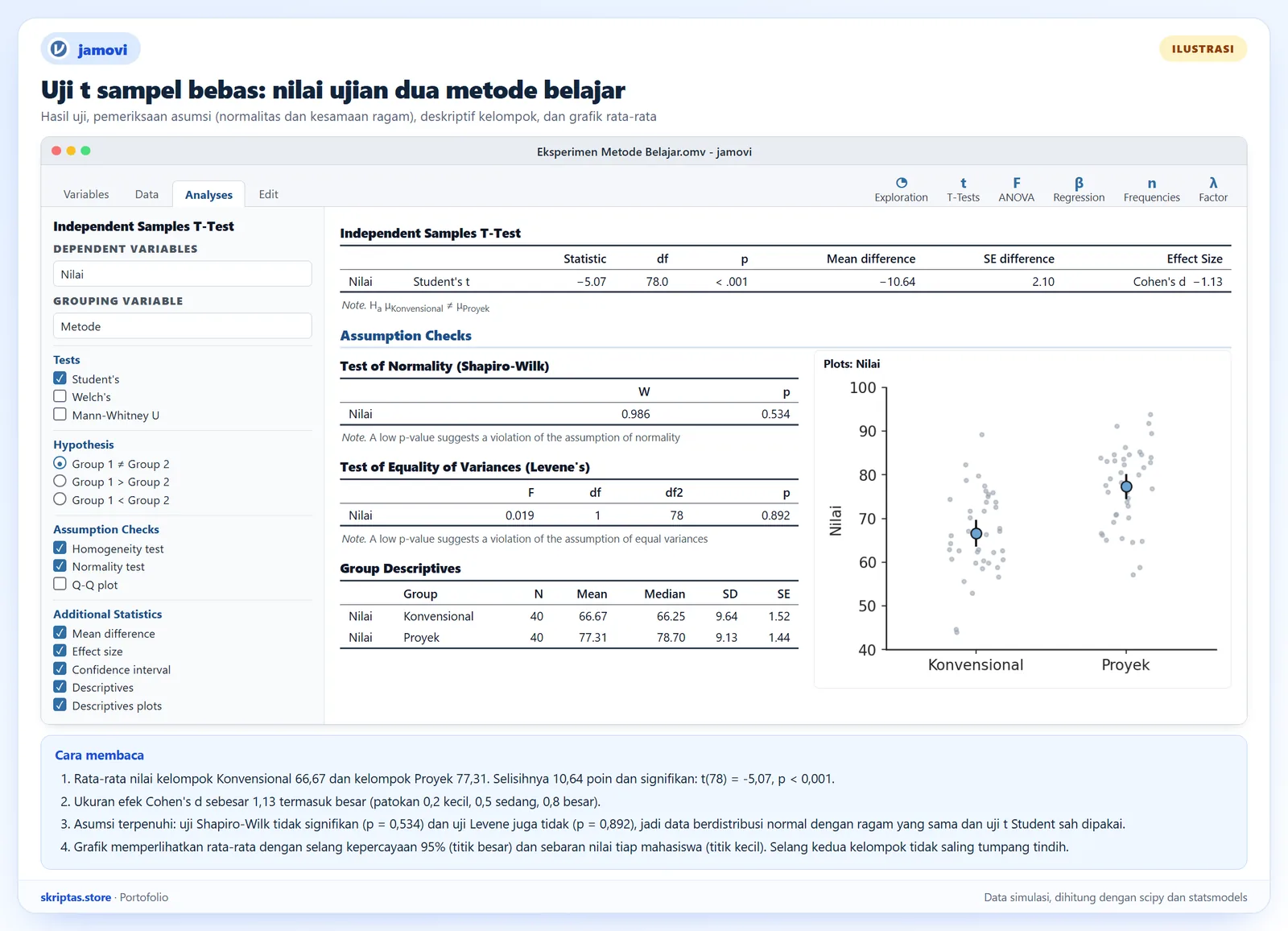1288x931 pixels.
Task: Click the Konvensional mean value 66.67
Action: [592, 616]
